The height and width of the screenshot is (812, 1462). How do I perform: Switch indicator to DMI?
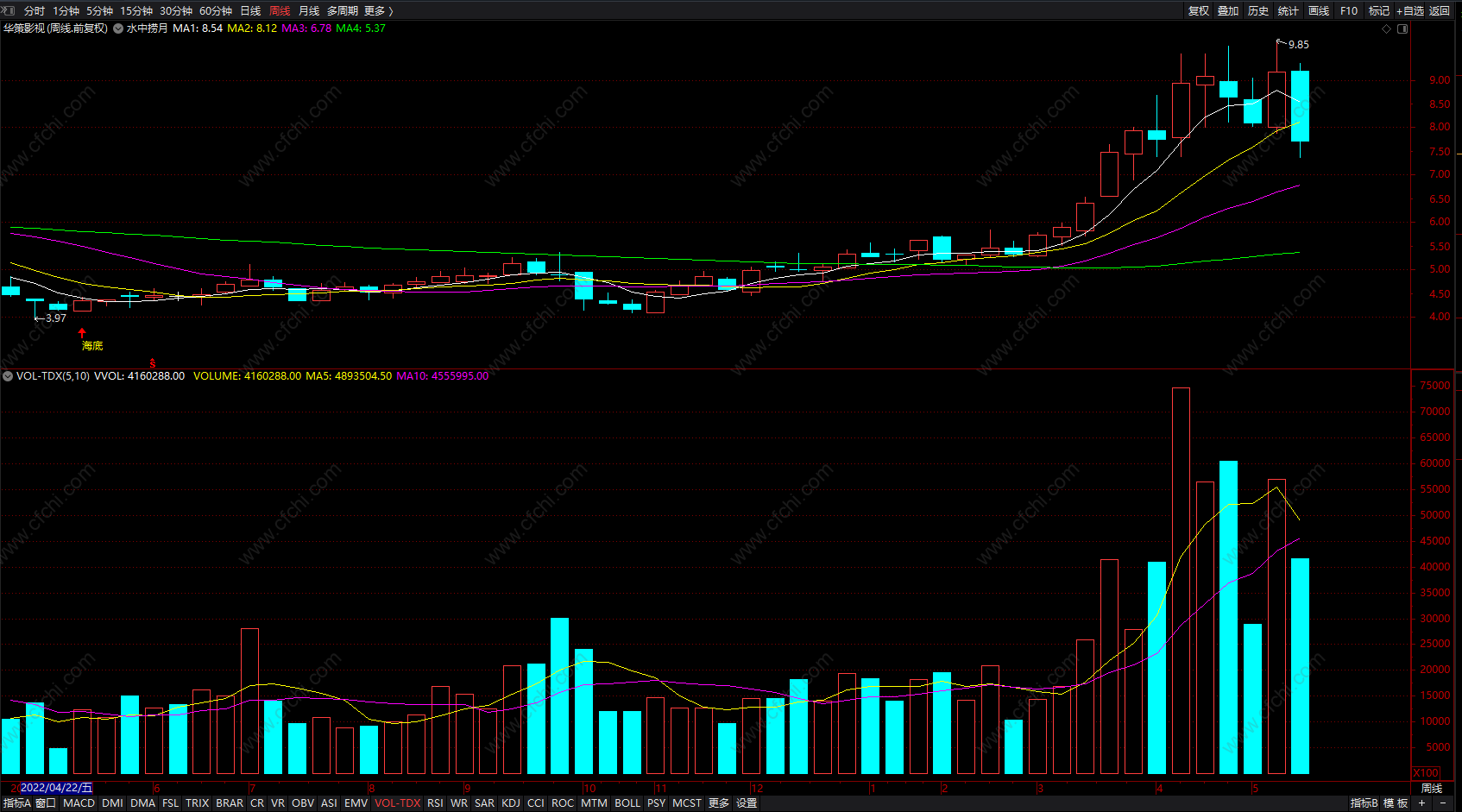(x=112, y=803)
